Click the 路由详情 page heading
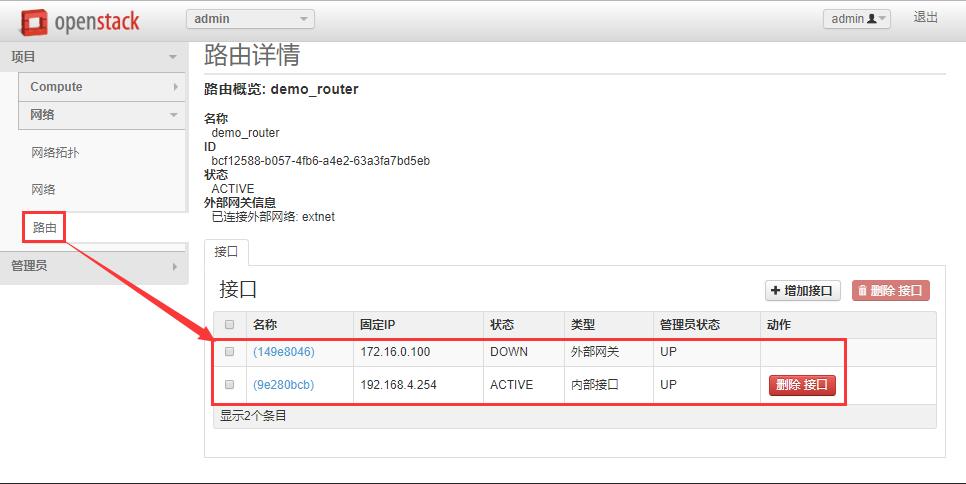The height and width of the screenshot is (484, 966). pyautogui.click(x=252, y=55)
